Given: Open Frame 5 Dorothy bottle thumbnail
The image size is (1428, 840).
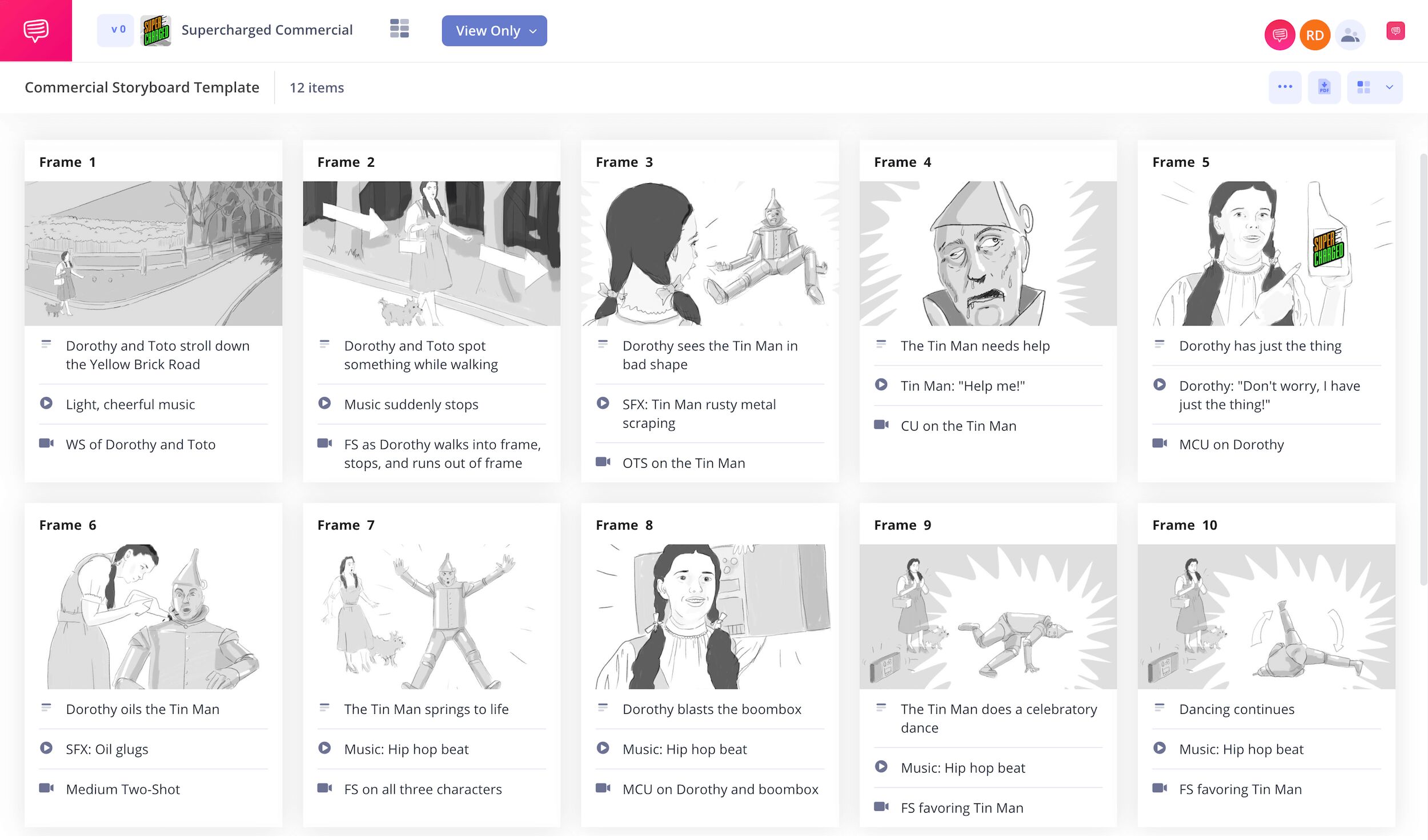Looking at the screenshot, I should coord(1266,254).
